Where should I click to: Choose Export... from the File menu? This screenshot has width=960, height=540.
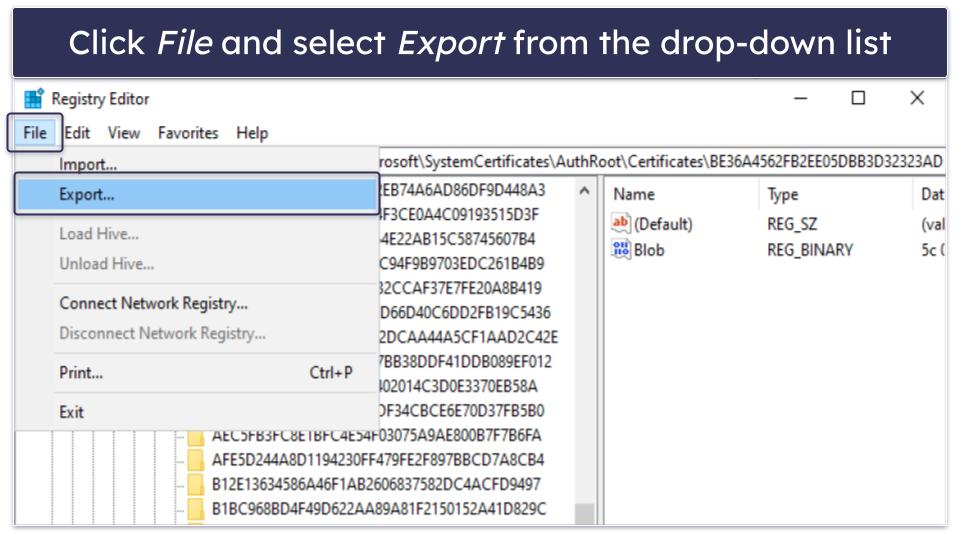click(87, 195)
